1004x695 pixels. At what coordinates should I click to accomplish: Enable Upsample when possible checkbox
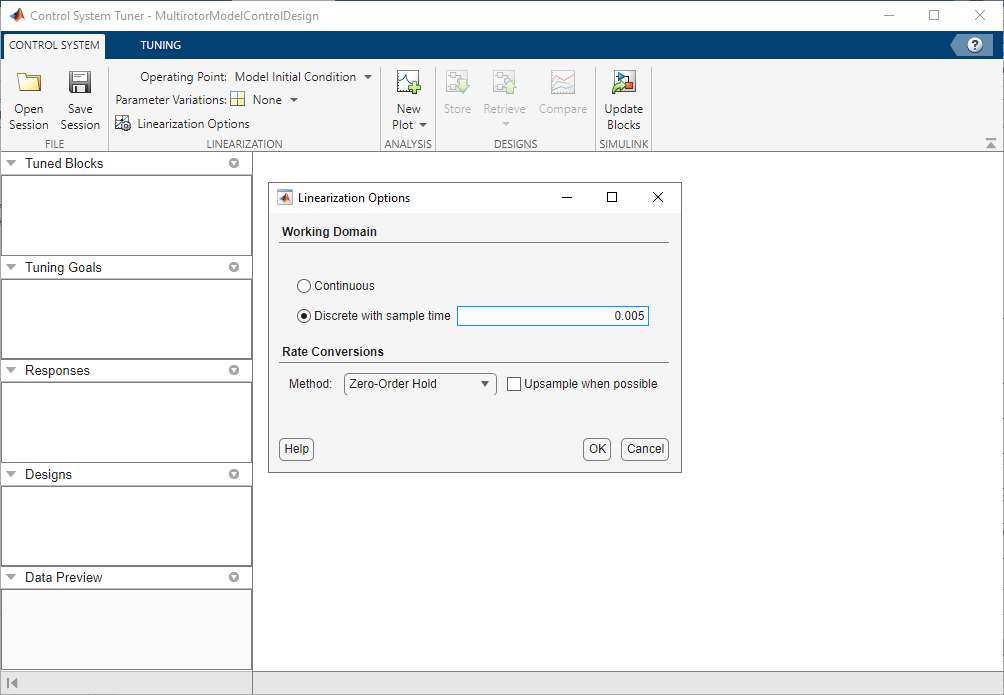tap(514, 384)
